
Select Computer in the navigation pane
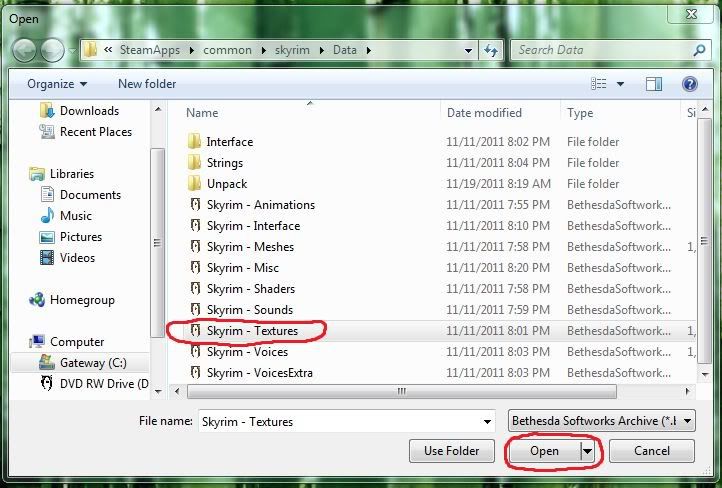(77, 342)
